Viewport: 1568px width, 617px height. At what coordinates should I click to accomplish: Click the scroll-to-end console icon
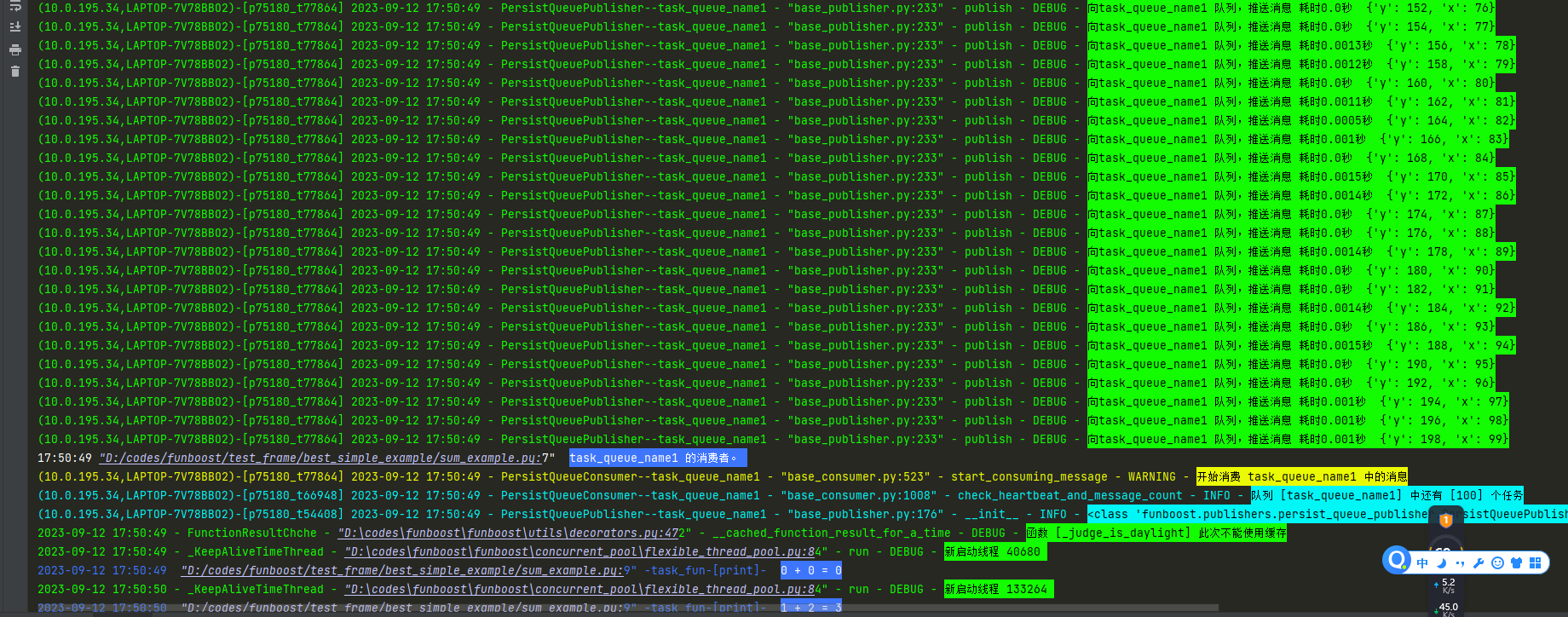14,27
